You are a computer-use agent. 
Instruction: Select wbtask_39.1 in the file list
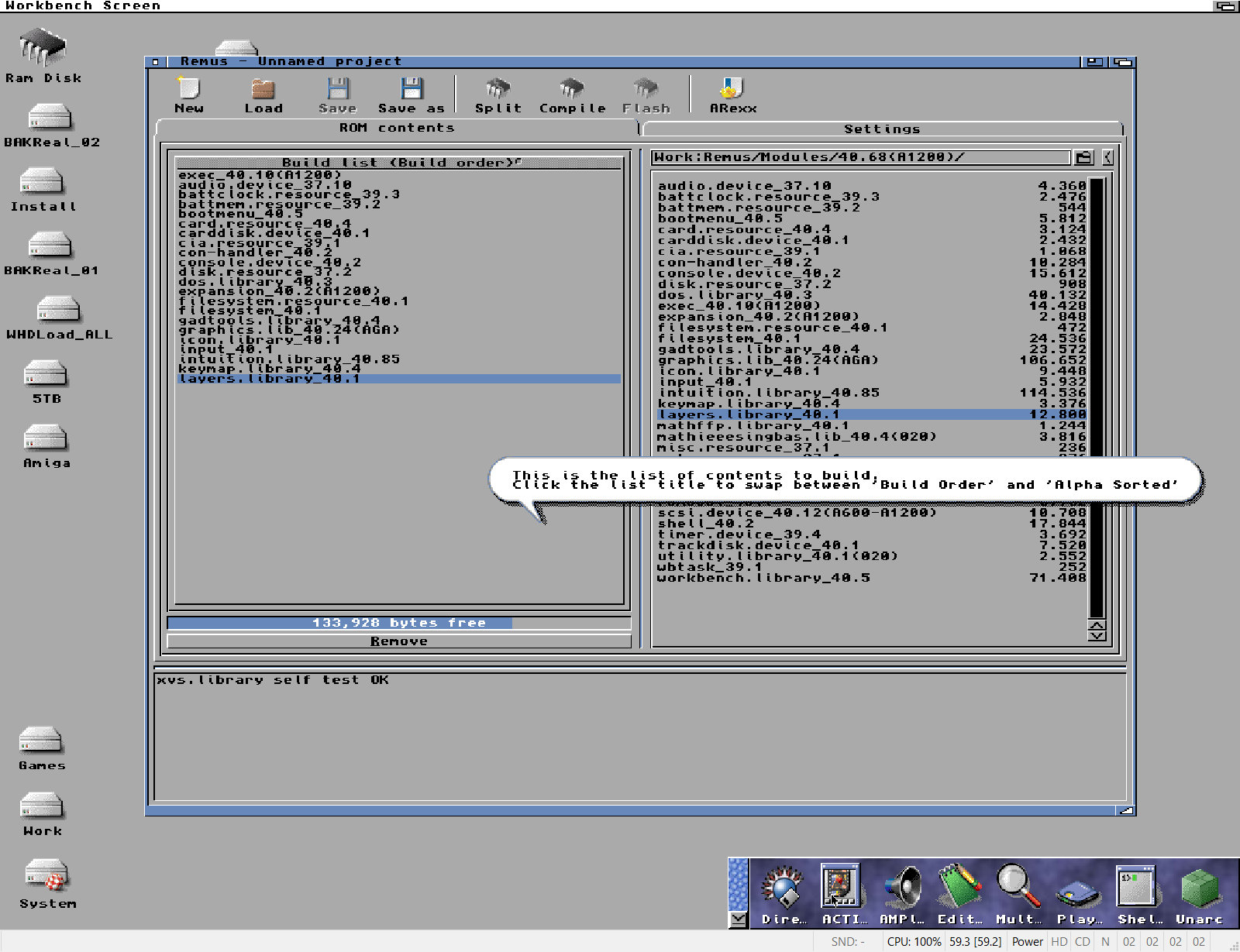[871, 567]
